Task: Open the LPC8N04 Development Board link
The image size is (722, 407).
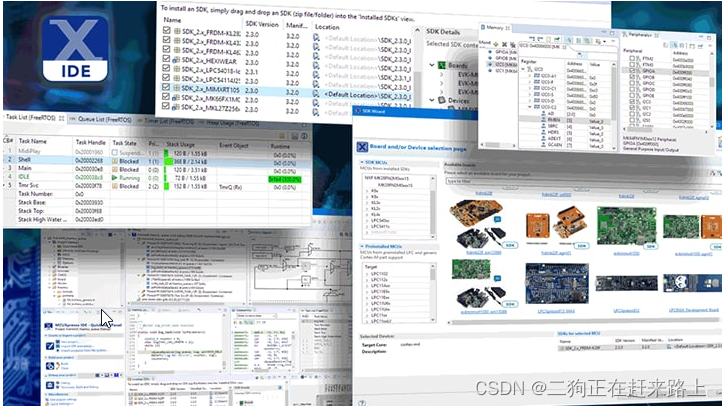Action: tap(693, 310)
